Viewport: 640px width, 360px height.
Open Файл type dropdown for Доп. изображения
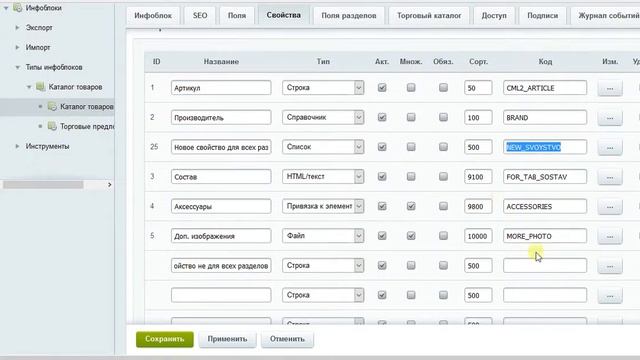323,236
